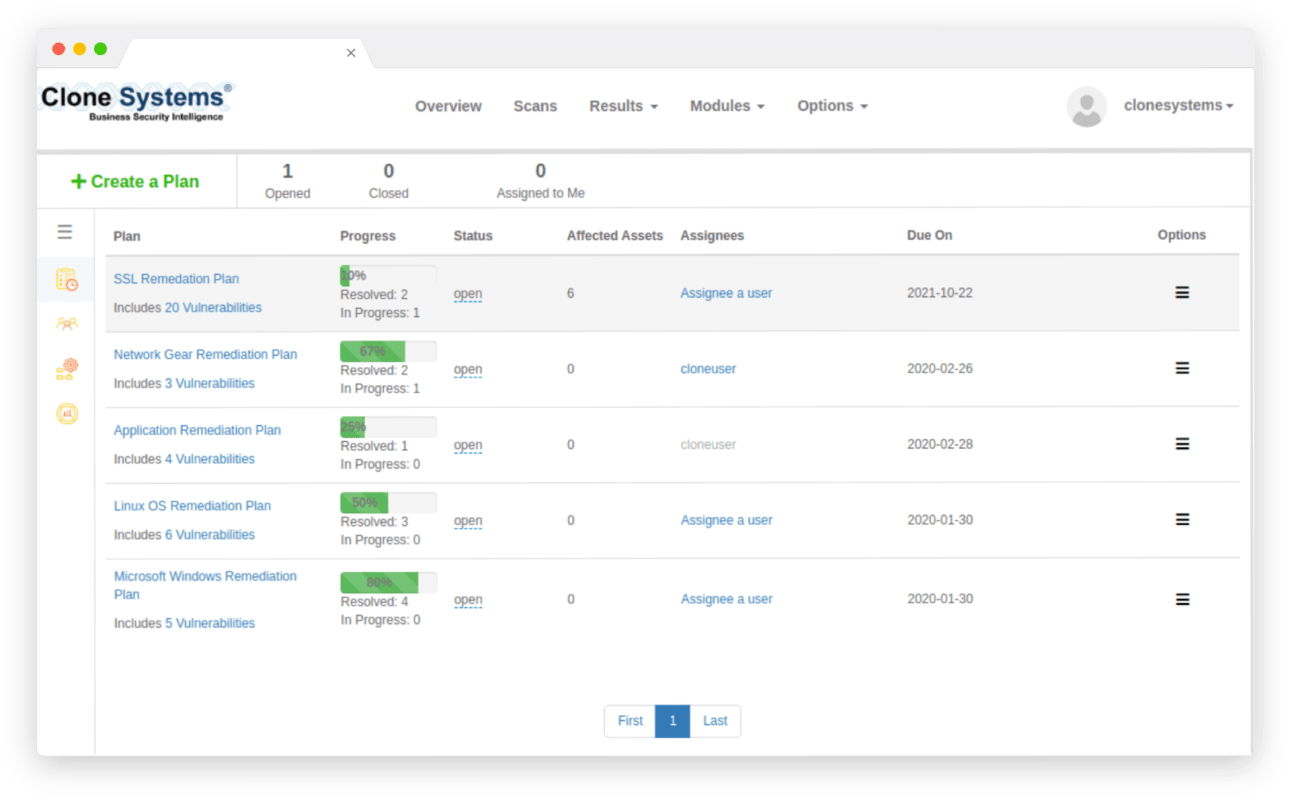Click the 25% progress bar
Viewport: 1290px width, 808px height.
coord(388,427)
